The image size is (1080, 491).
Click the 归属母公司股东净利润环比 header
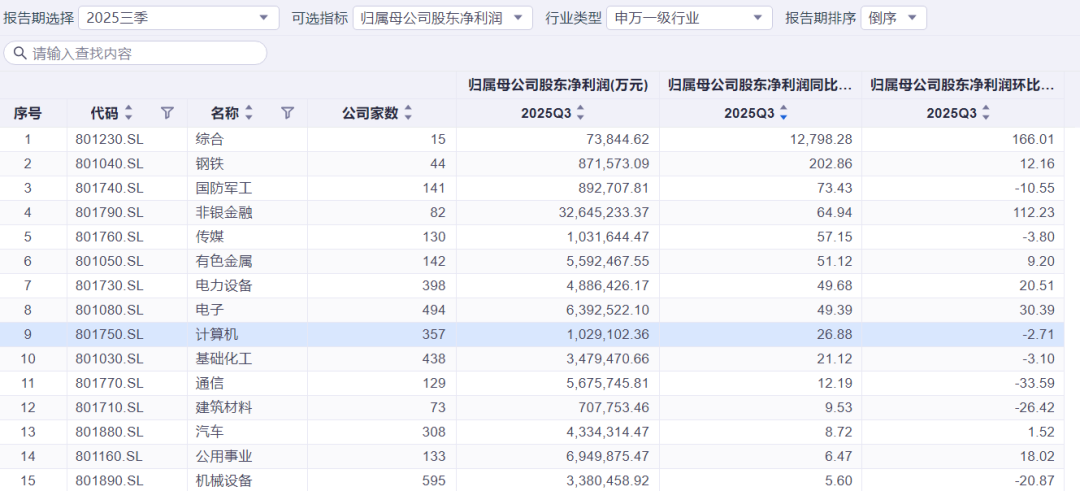[x=963, y=85]
